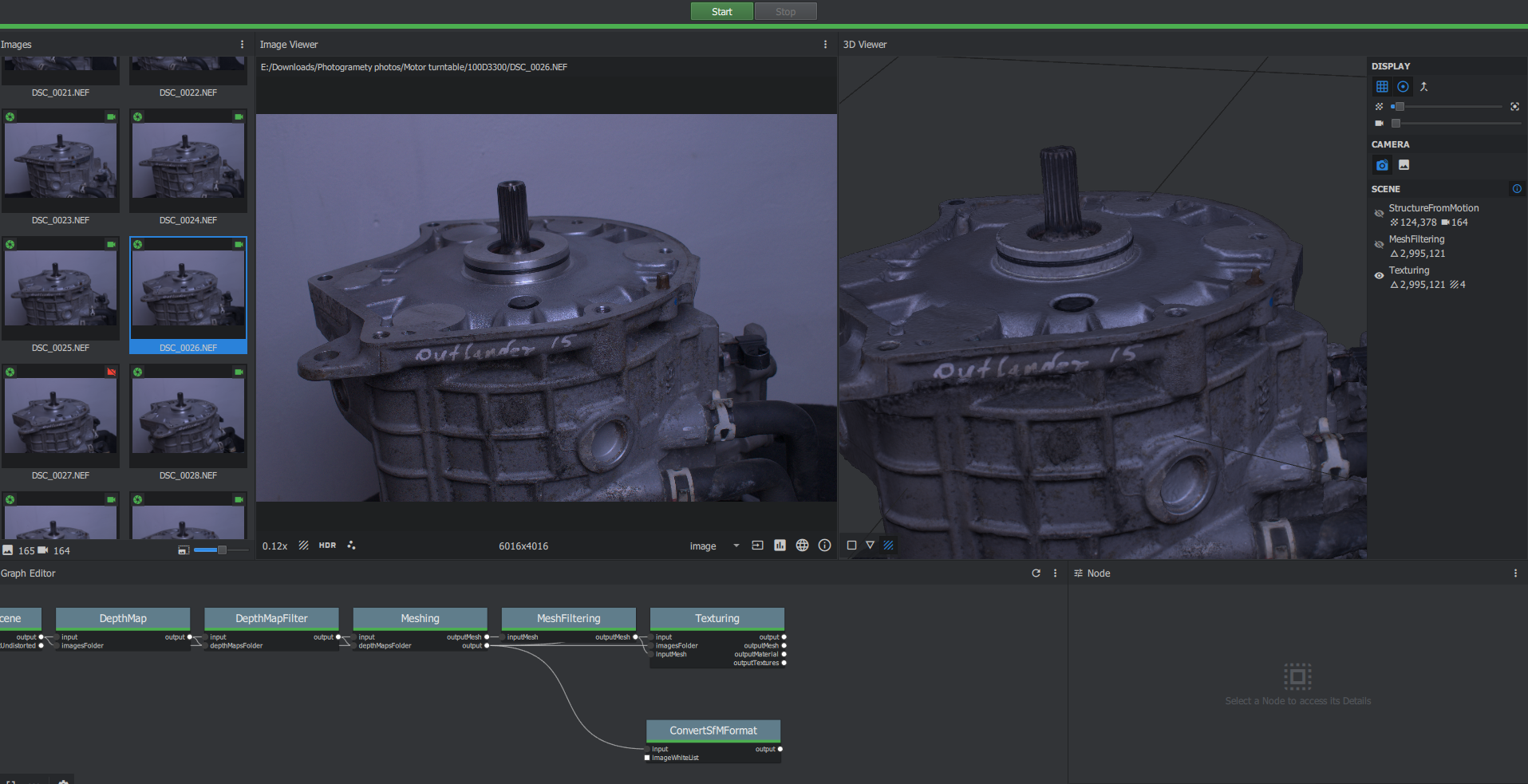
Task: Hide the Texturing layer
Action: (1379, 276)
